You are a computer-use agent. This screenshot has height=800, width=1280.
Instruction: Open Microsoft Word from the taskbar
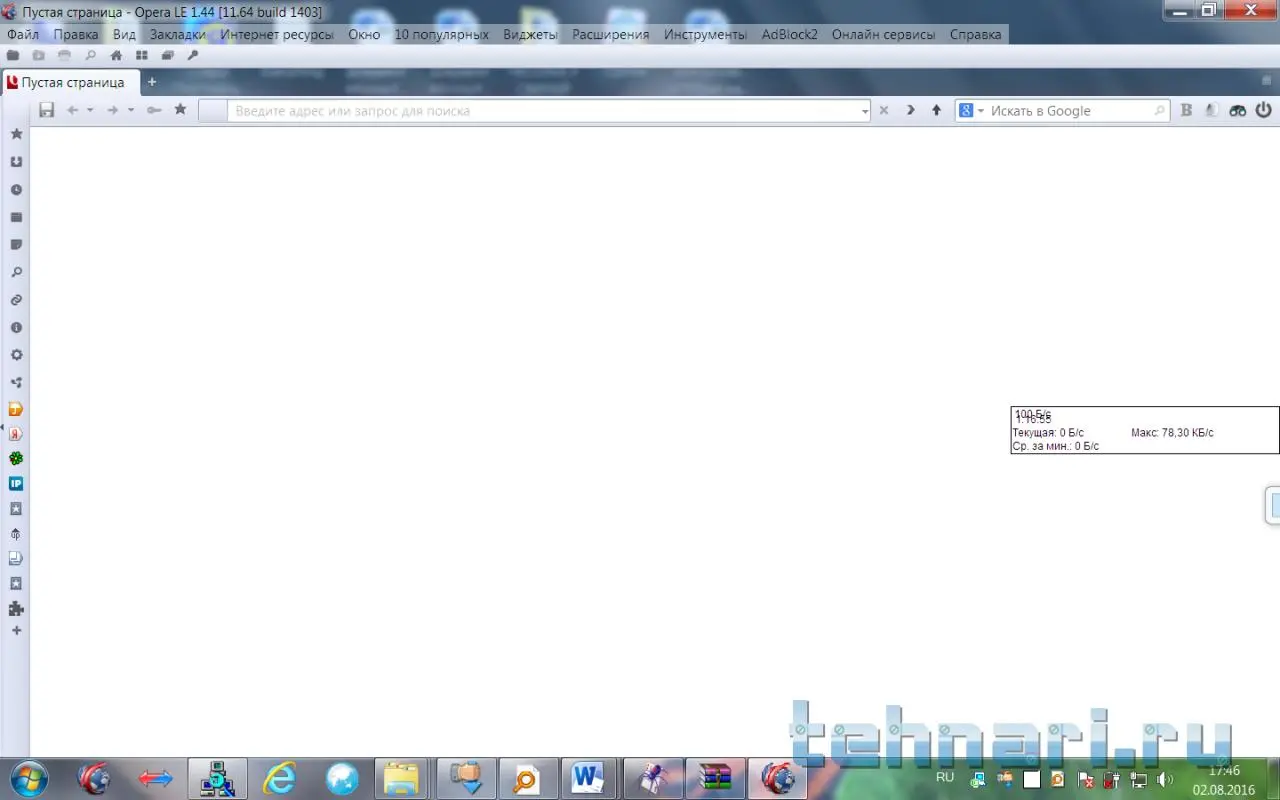coord(588,777)
